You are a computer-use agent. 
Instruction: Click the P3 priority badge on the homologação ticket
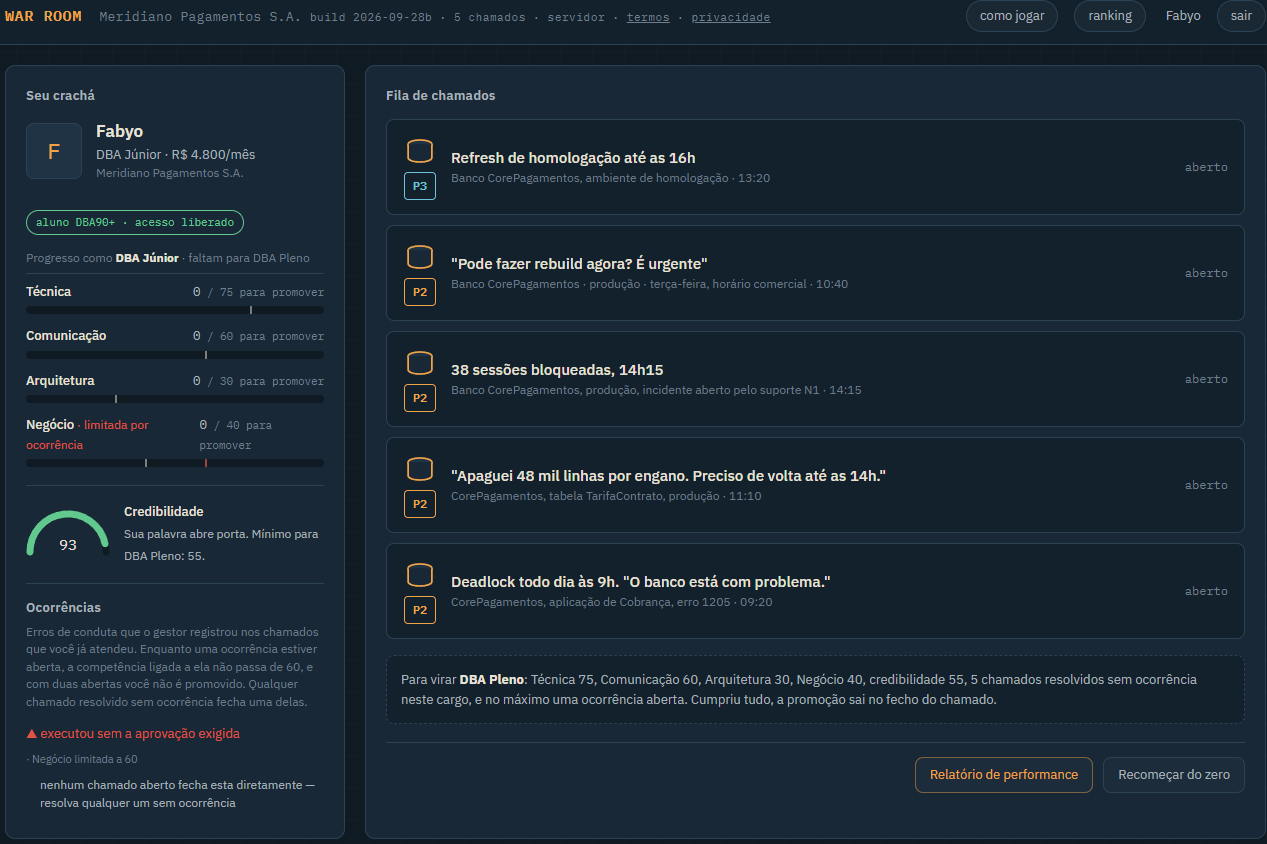coord(420,186)
